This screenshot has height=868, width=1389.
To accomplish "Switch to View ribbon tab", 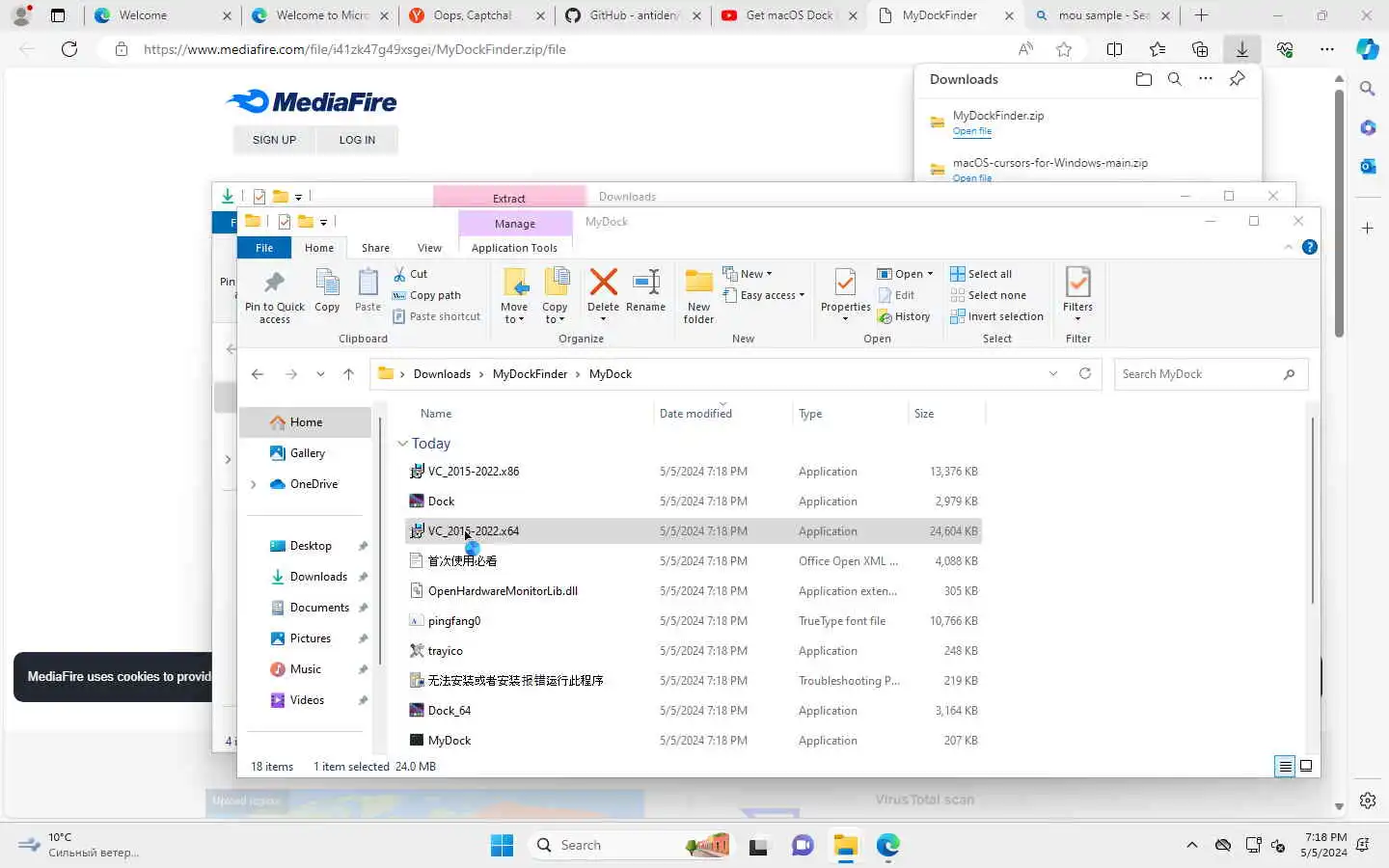I will coord(429,248).
